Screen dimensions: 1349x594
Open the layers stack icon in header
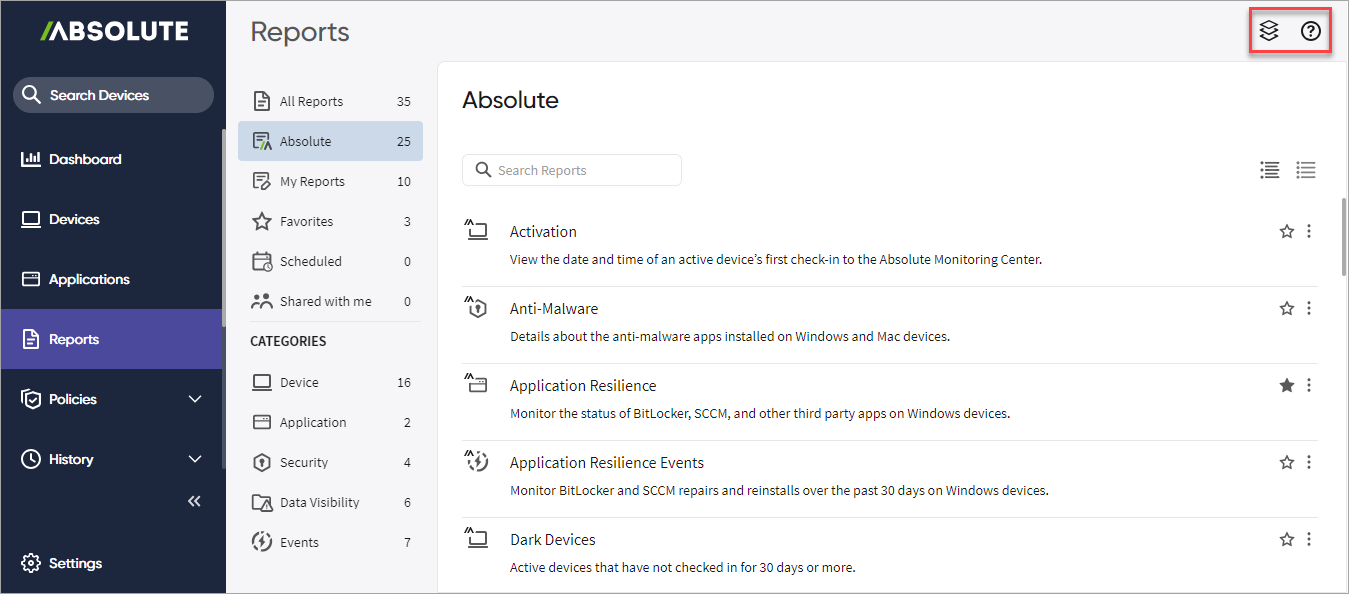[1269, 31]
